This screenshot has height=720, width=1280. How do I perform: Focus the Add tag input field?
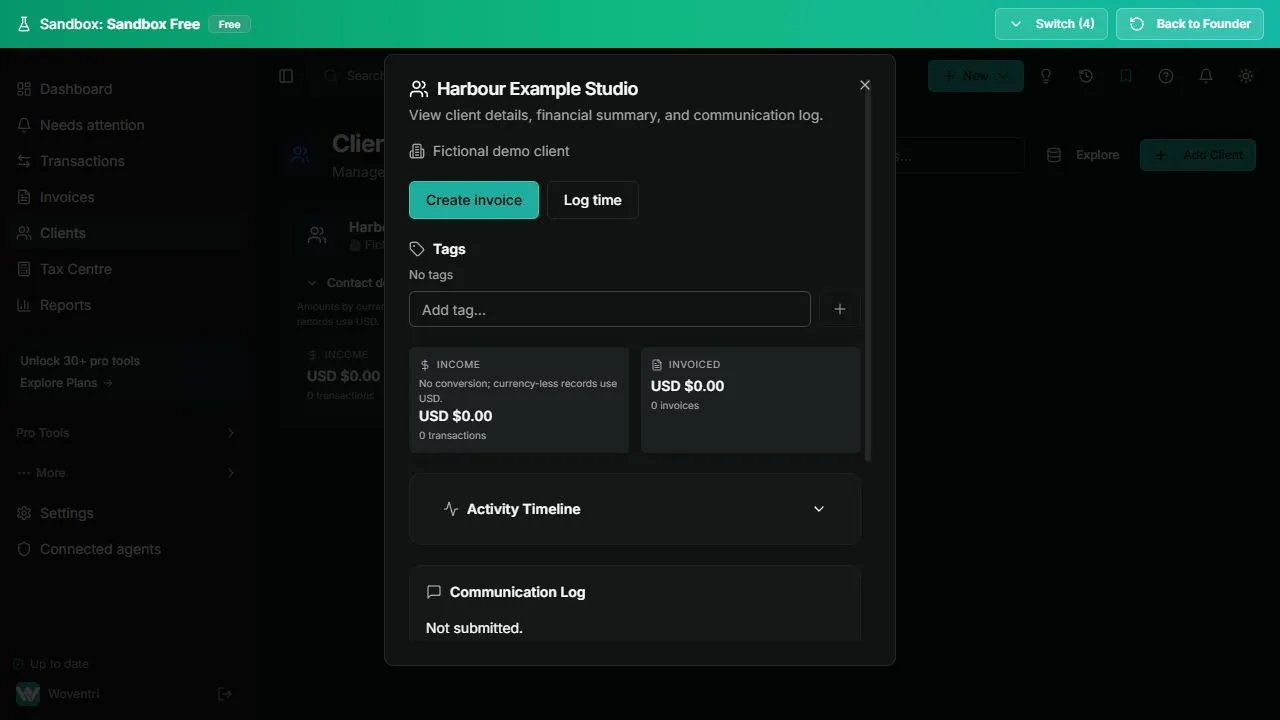[610, 309]
